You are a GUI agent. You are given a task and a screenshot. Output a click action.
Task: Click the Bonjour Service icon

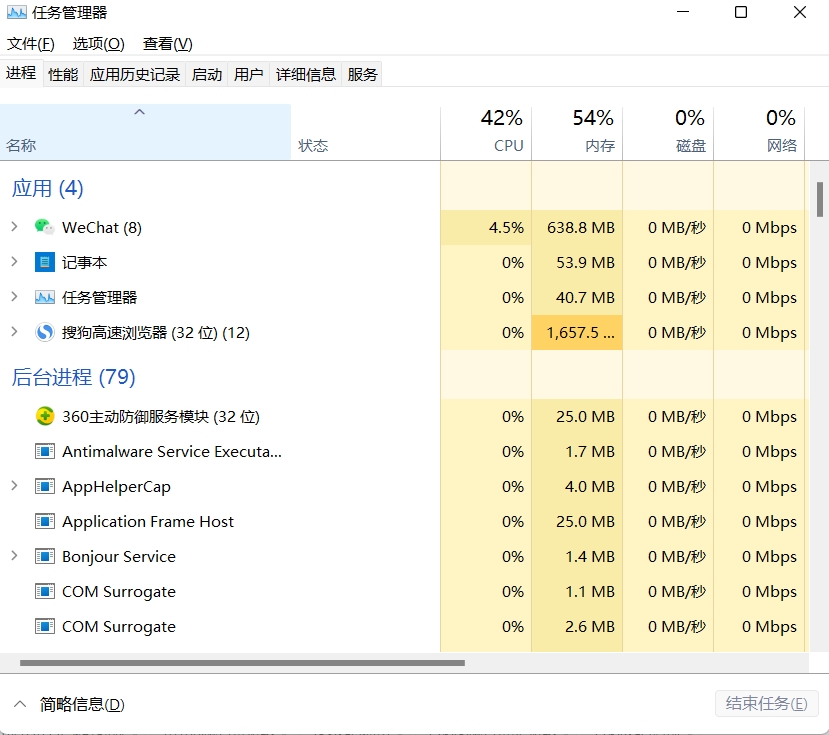coord(44,556)
